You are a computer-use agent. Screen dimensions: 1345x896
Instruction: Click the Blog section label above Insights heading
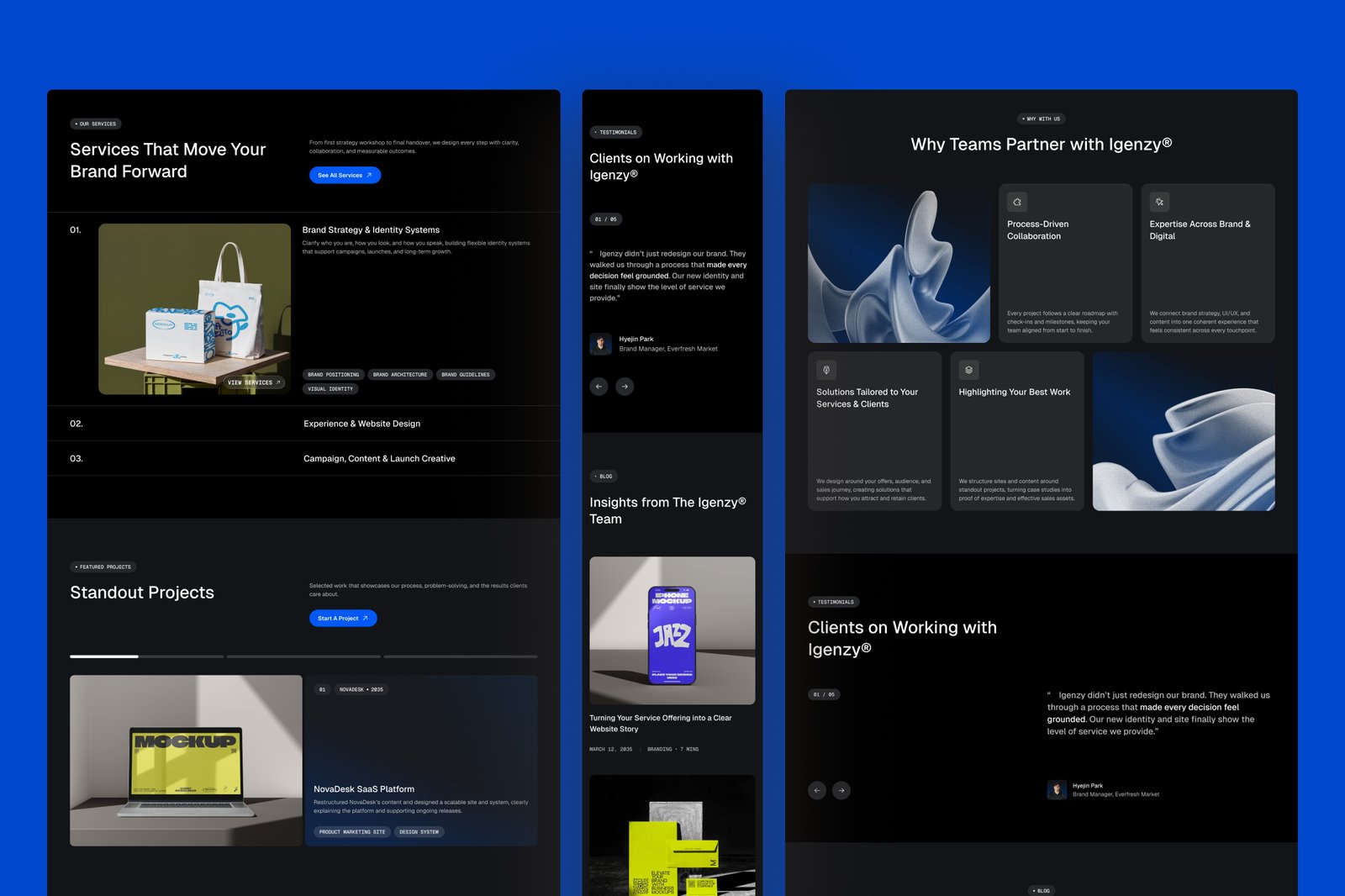pos(603,476)
